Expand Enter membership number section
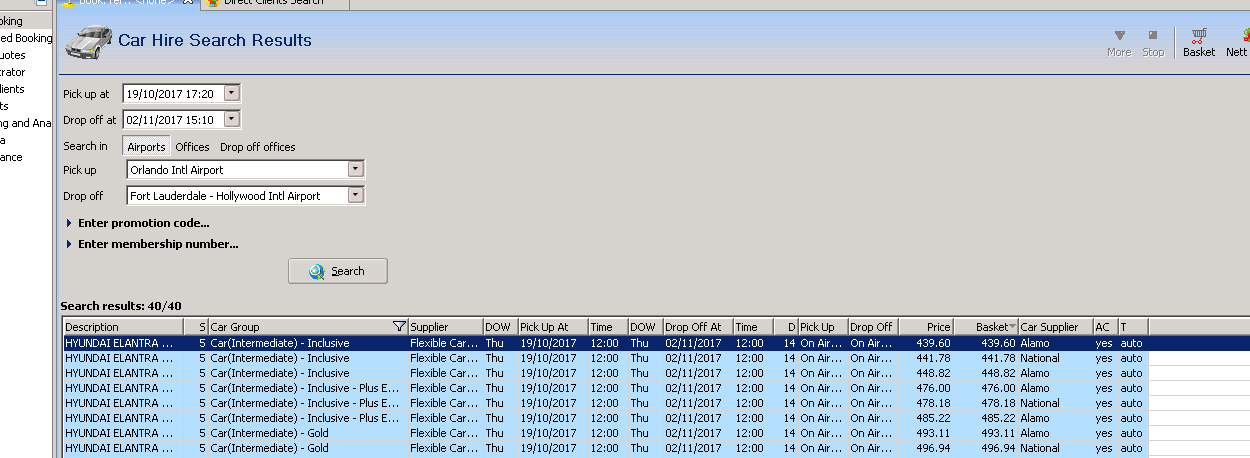 pos(152,244)
